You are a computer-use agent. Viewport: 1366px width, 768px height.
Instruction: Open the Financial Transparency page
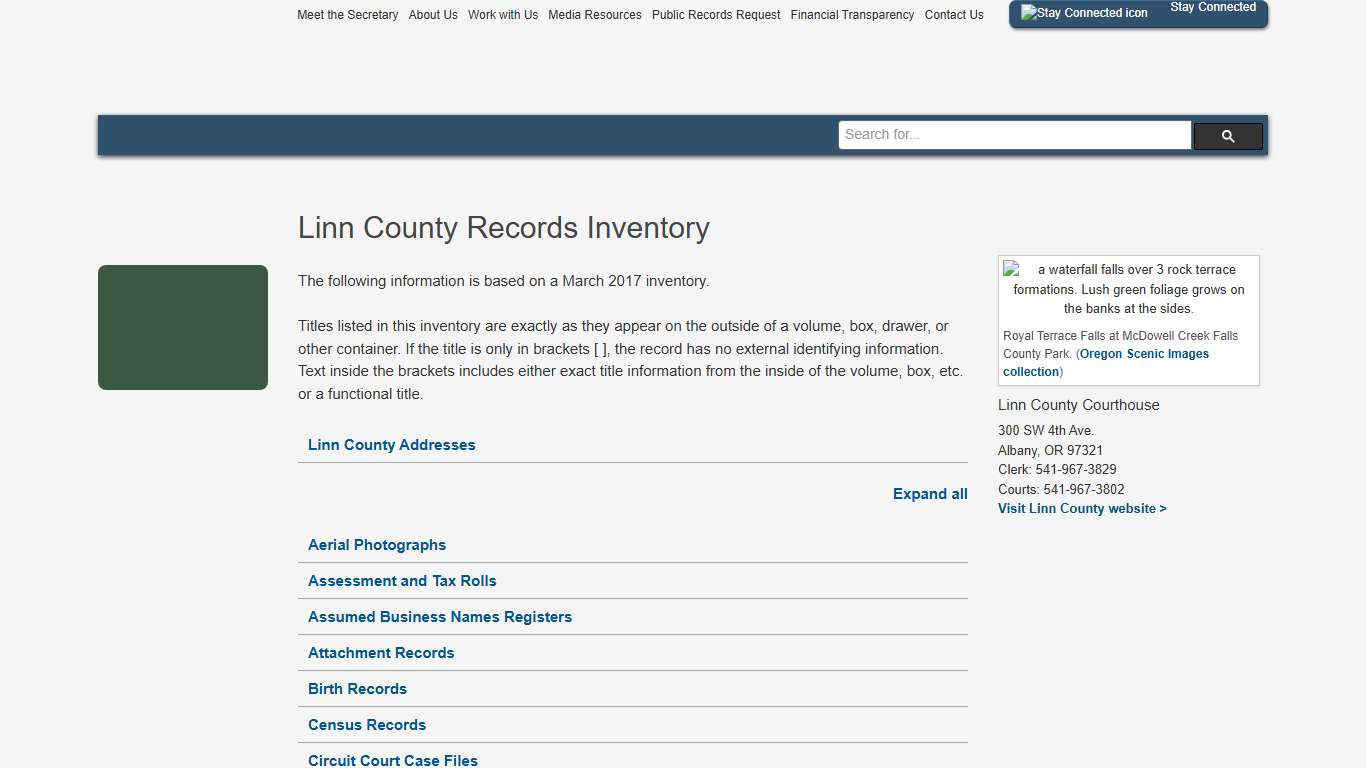pos(852,14)
